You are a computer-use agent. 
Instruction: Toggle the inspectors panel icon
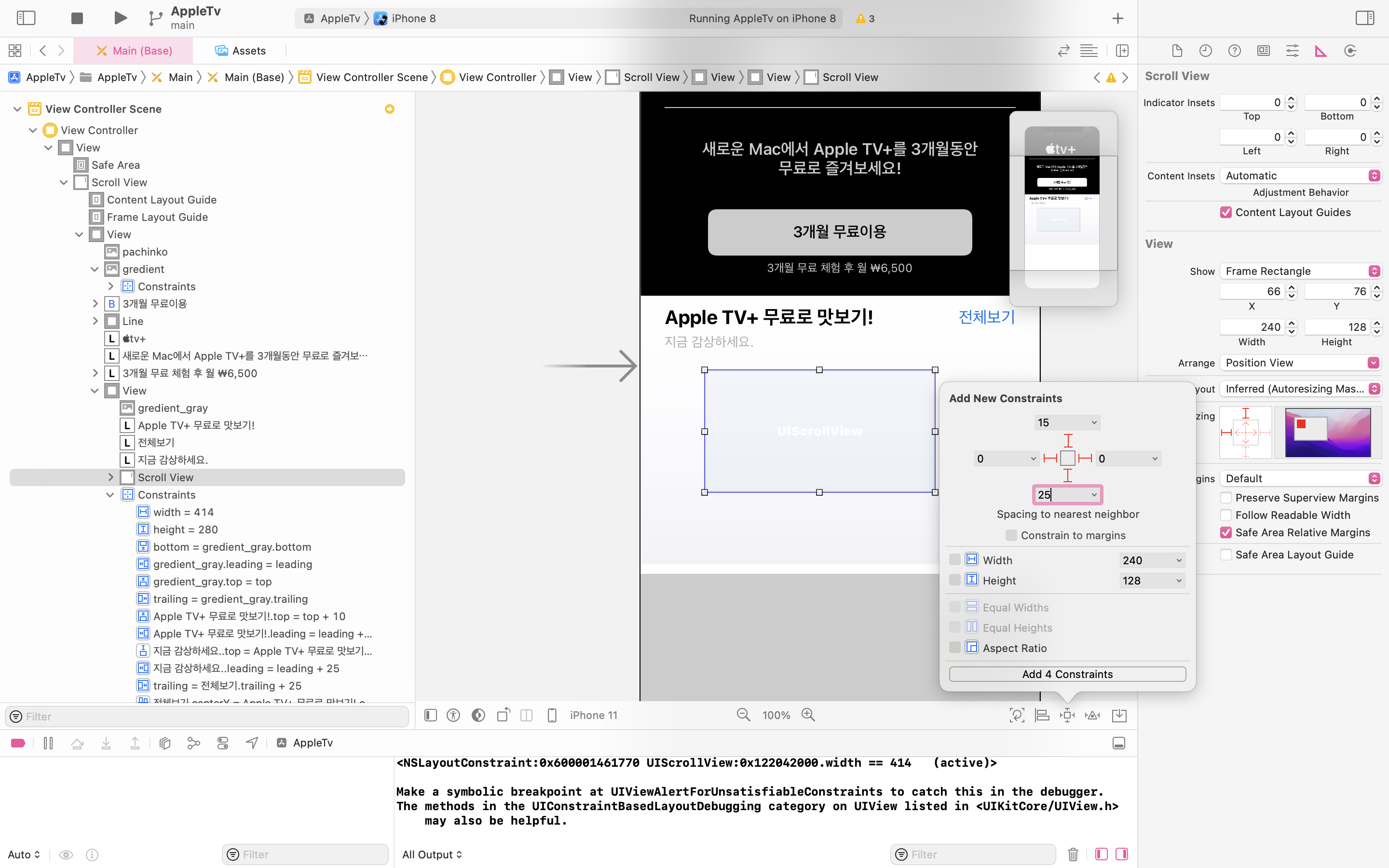(1364, 18)
